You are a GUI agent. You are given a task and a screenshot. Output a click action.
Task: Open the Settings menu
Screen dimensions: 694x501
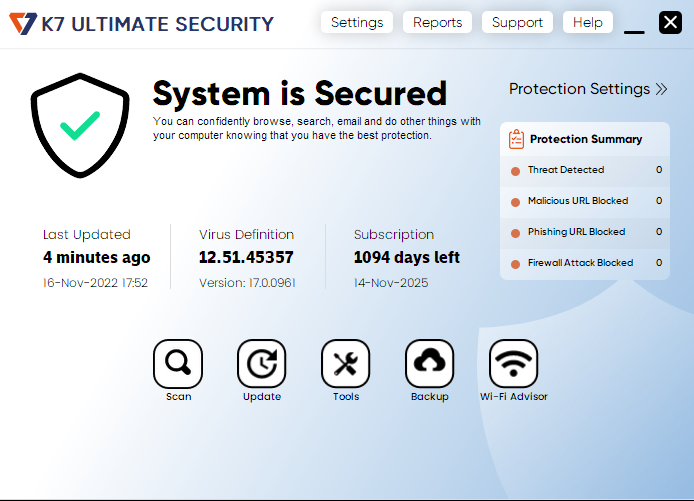357,22
